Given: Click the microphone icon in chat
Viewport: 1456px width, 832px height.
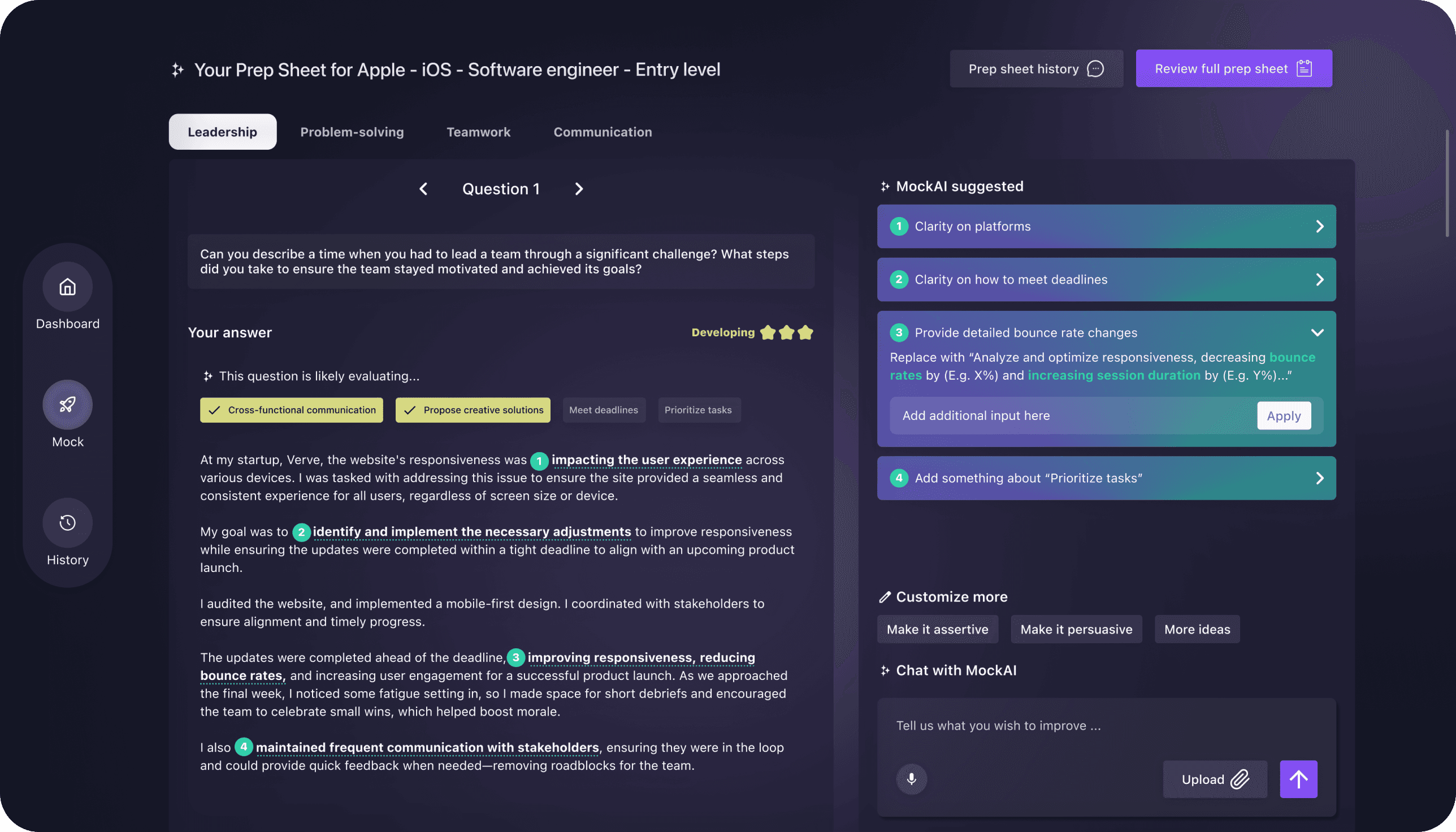Looking at the screenshot, I should pos(912,779).
